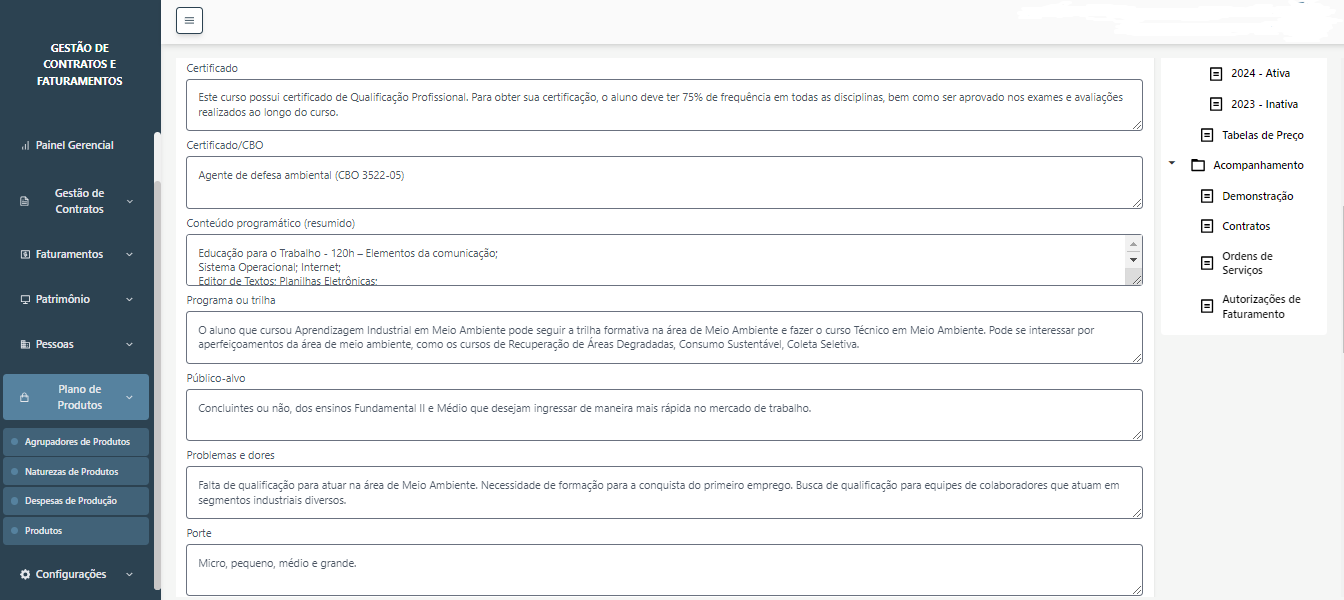Click the scroll down arrow in Conteúdo programático
Viewport: 1344px width, 600px height.
[x=1133, y=260]
